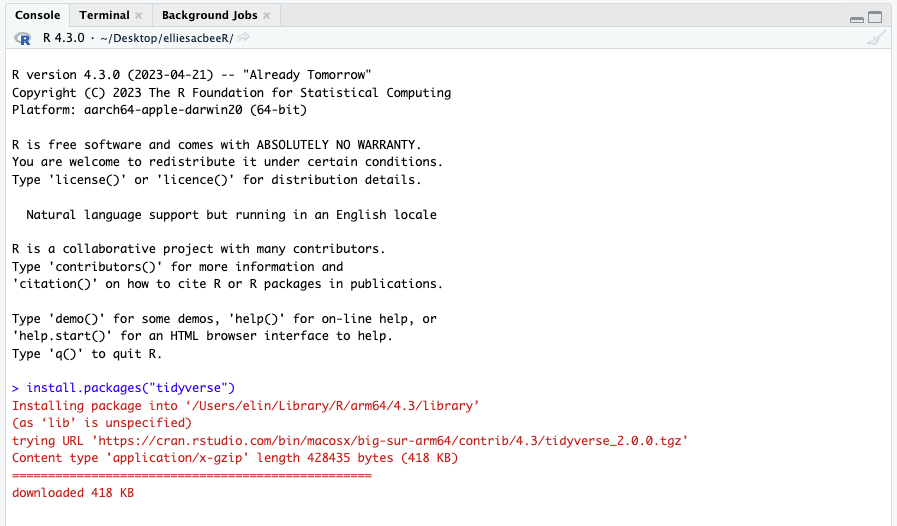Click the "'citation()' on how to cite R" line
The width and height of the screenshot is (897, 526).
point(227,284)
